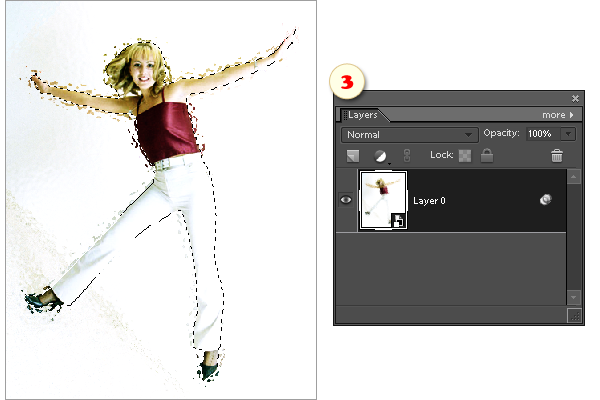Image resolution: width=600 pixels, height=400 pixels.
Task: Lock all with padlock icon
Action: point(487,155)
